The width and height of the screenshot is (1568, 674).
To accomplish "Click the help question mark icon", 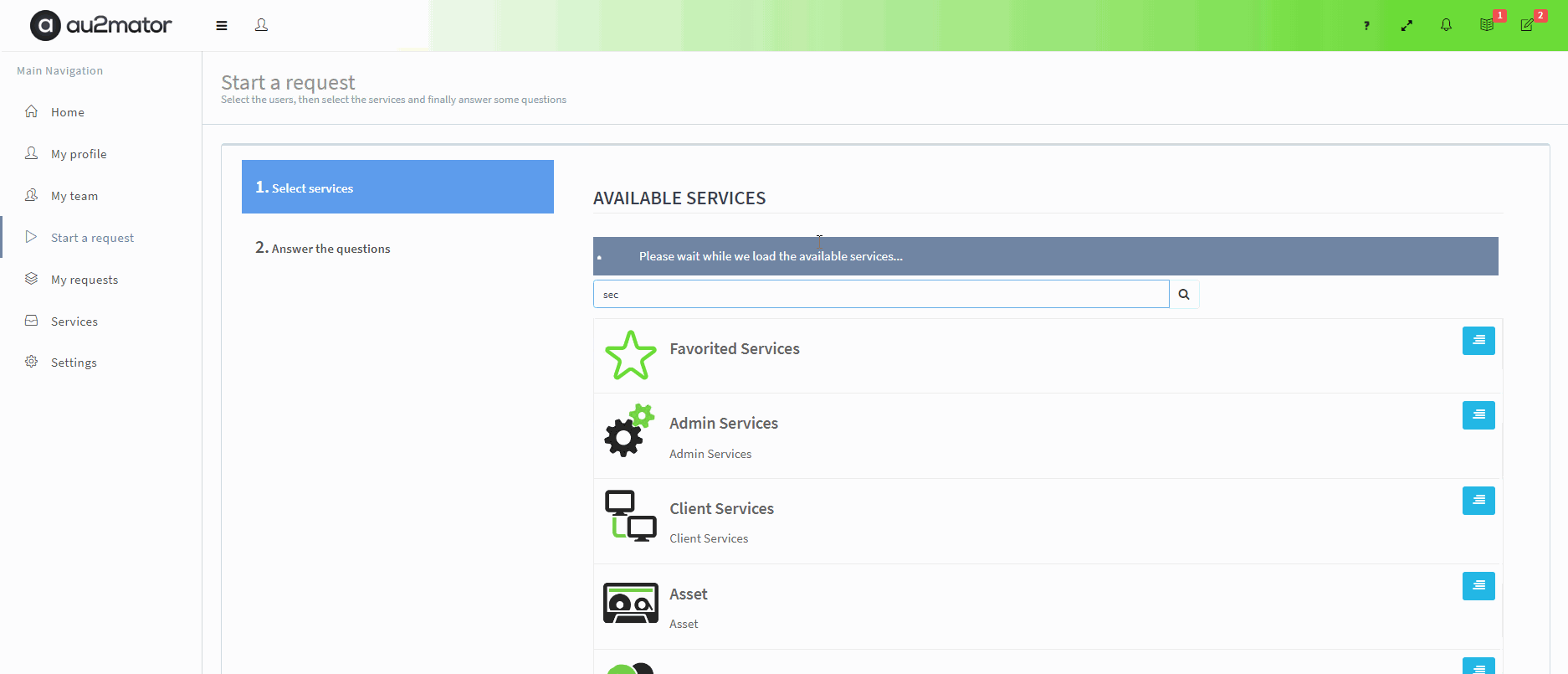I will click(x=1366, y=26).
